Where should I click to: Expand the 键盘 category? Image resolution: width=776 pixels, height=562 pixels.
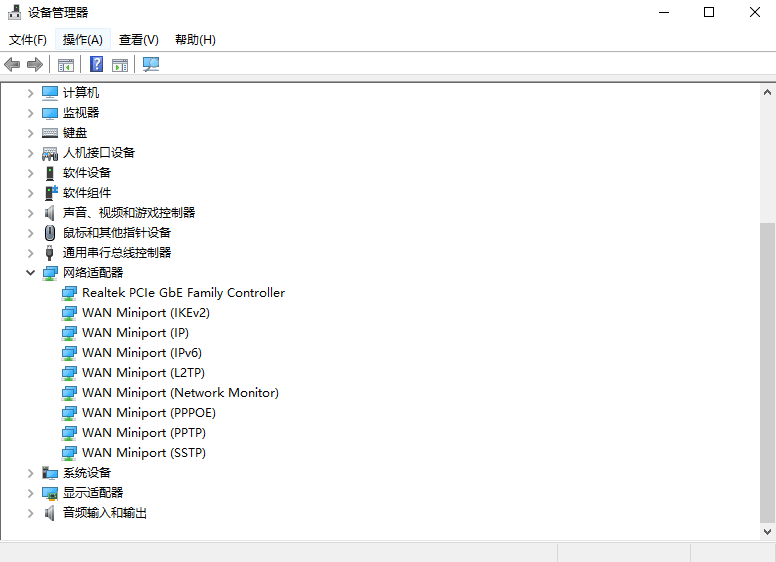tap(31, 133)
